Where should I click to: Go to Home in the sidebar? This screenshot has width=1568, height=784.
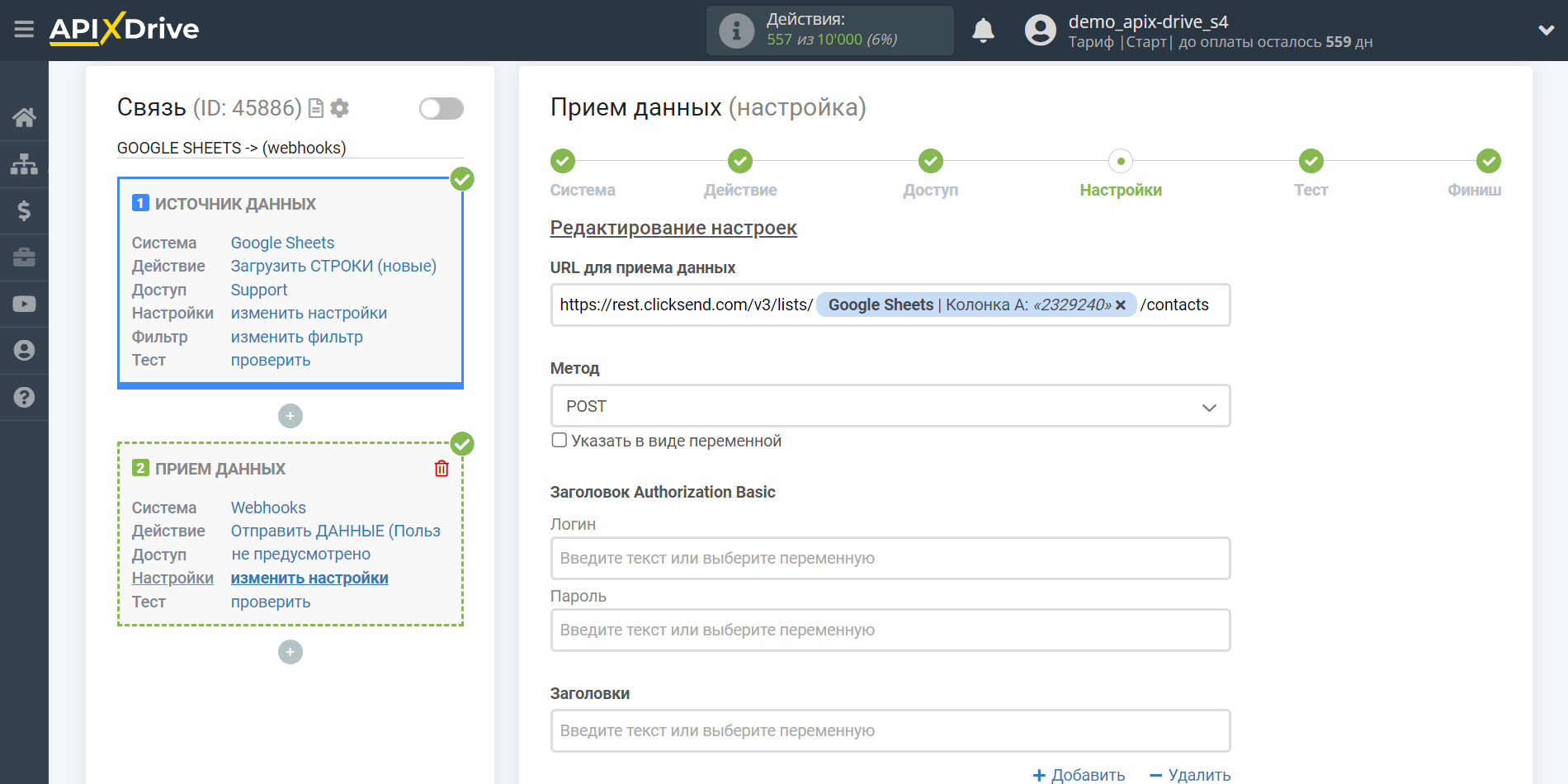click(24, 118)
